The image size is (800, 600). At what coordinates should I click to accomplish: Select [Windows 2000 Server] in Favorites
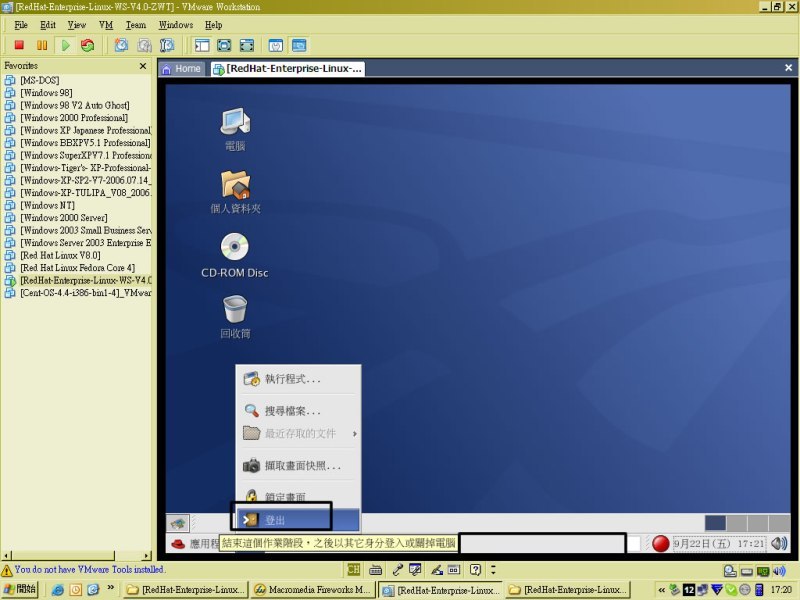64,218
